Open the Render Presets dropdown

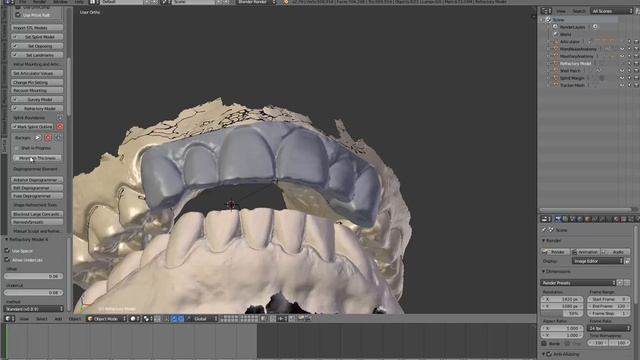(x=578, y=282)
